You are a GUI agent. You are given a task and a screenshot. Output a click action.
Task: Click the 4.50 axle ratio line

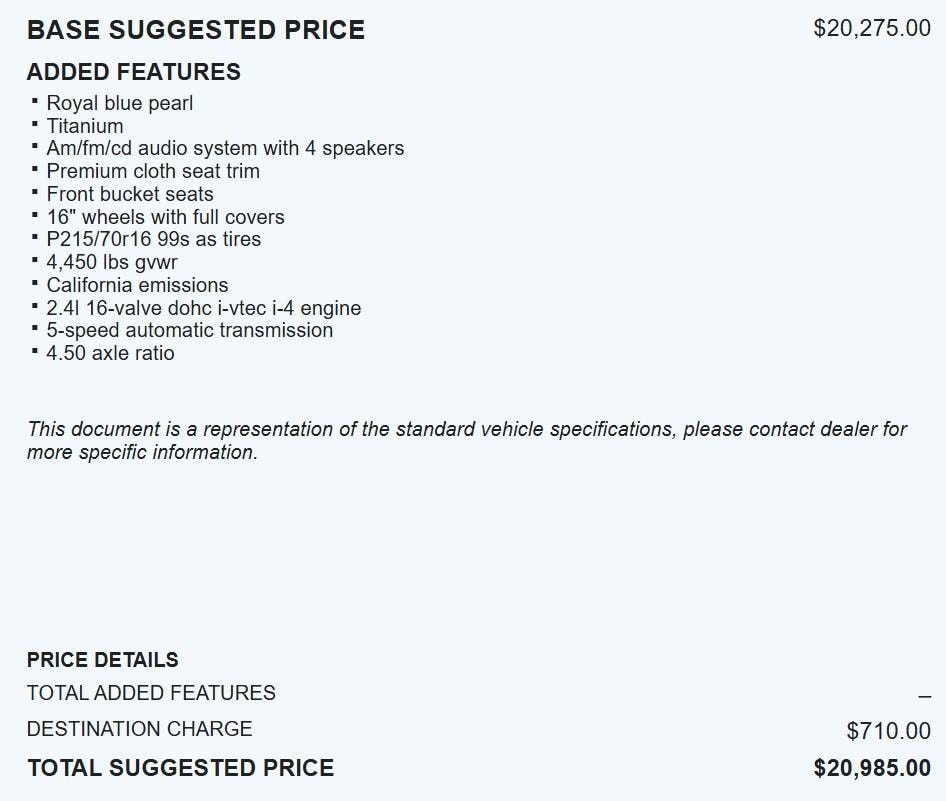click(x=110, y=353)
